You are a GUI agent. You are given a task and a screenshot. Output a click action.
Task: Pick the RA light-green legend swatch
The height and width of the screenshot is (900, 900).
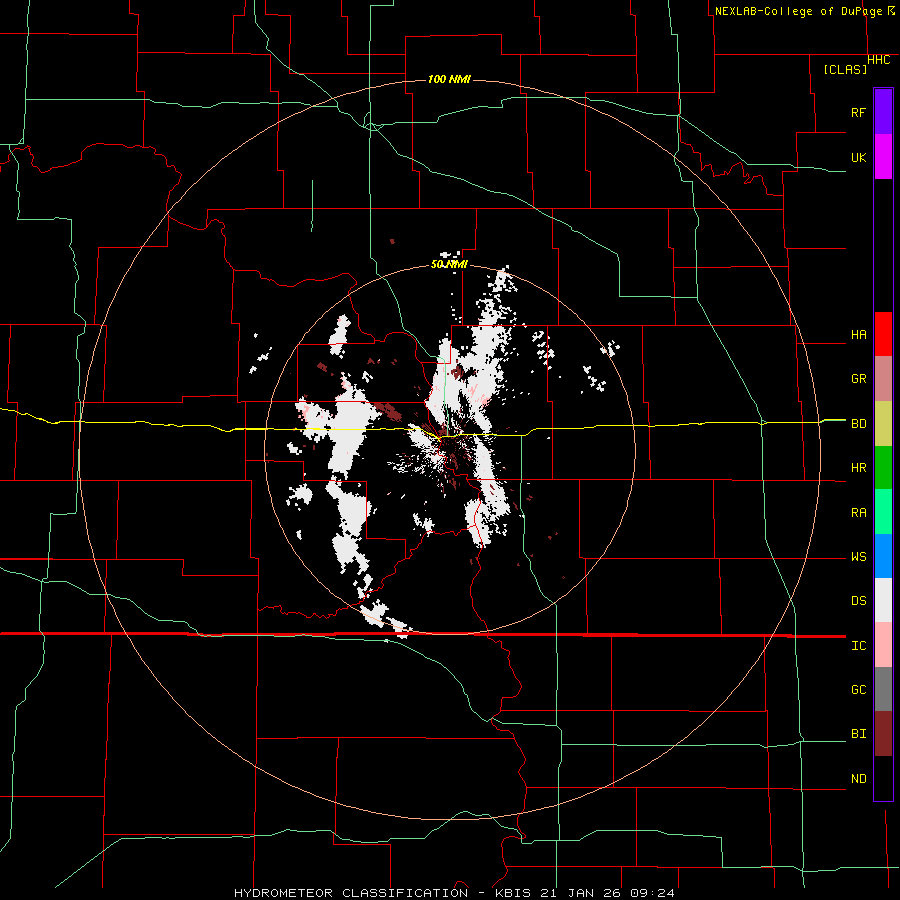point(883,512)
